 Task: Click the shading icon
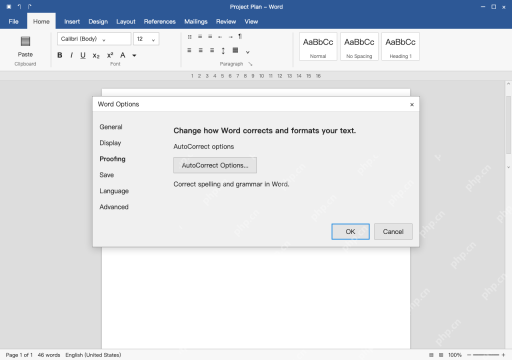click(x=235, y=50)
